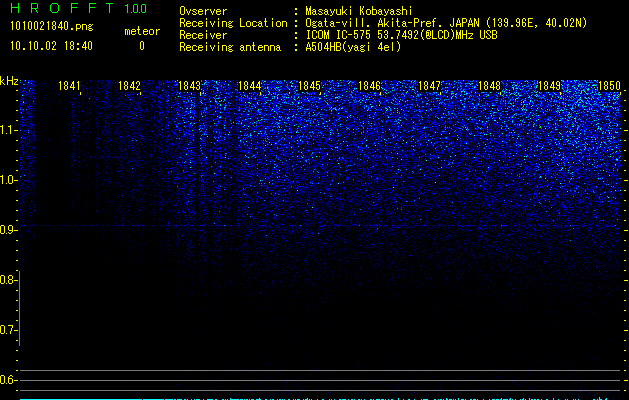Click the 0.6 kHz axis label
The height and width of the screenshot is (400, 629).
click(7, 380)
